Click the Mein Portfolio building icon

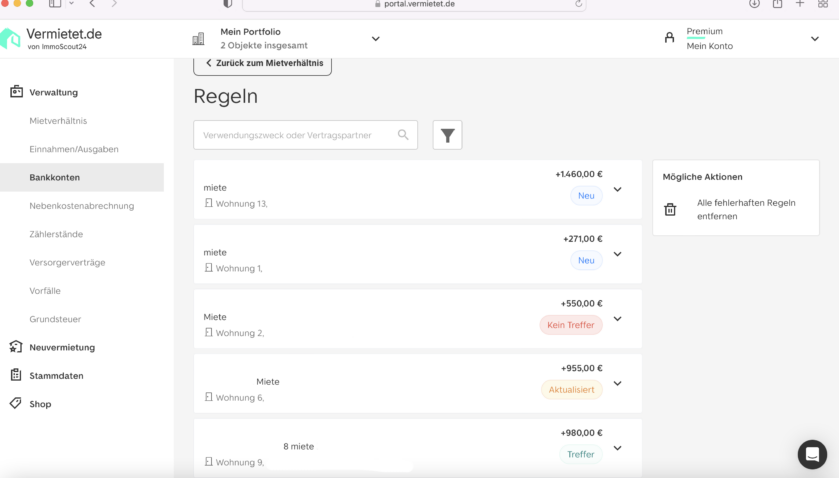pyautogui.click(x=198, y=39)
